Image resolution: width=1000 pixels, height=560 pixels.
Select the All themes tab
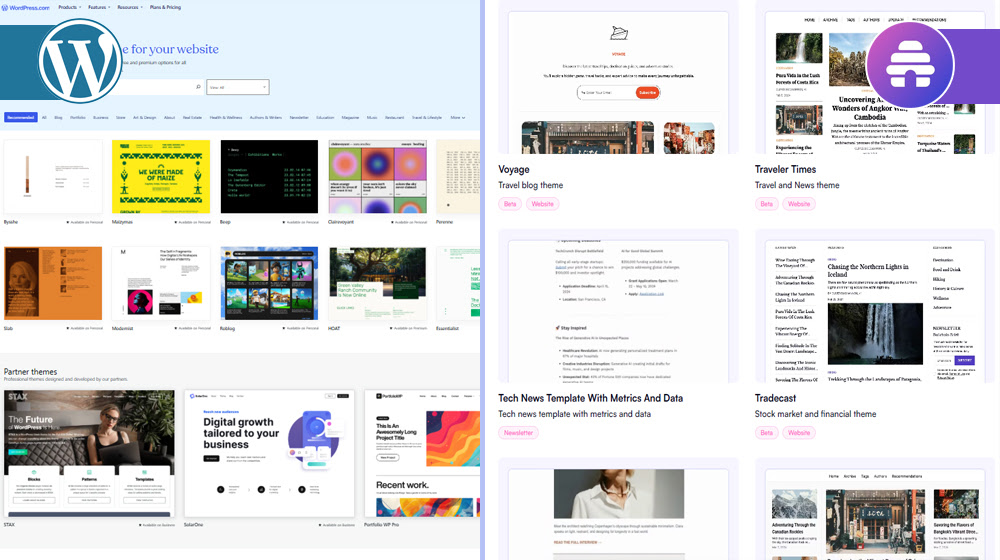44,117
